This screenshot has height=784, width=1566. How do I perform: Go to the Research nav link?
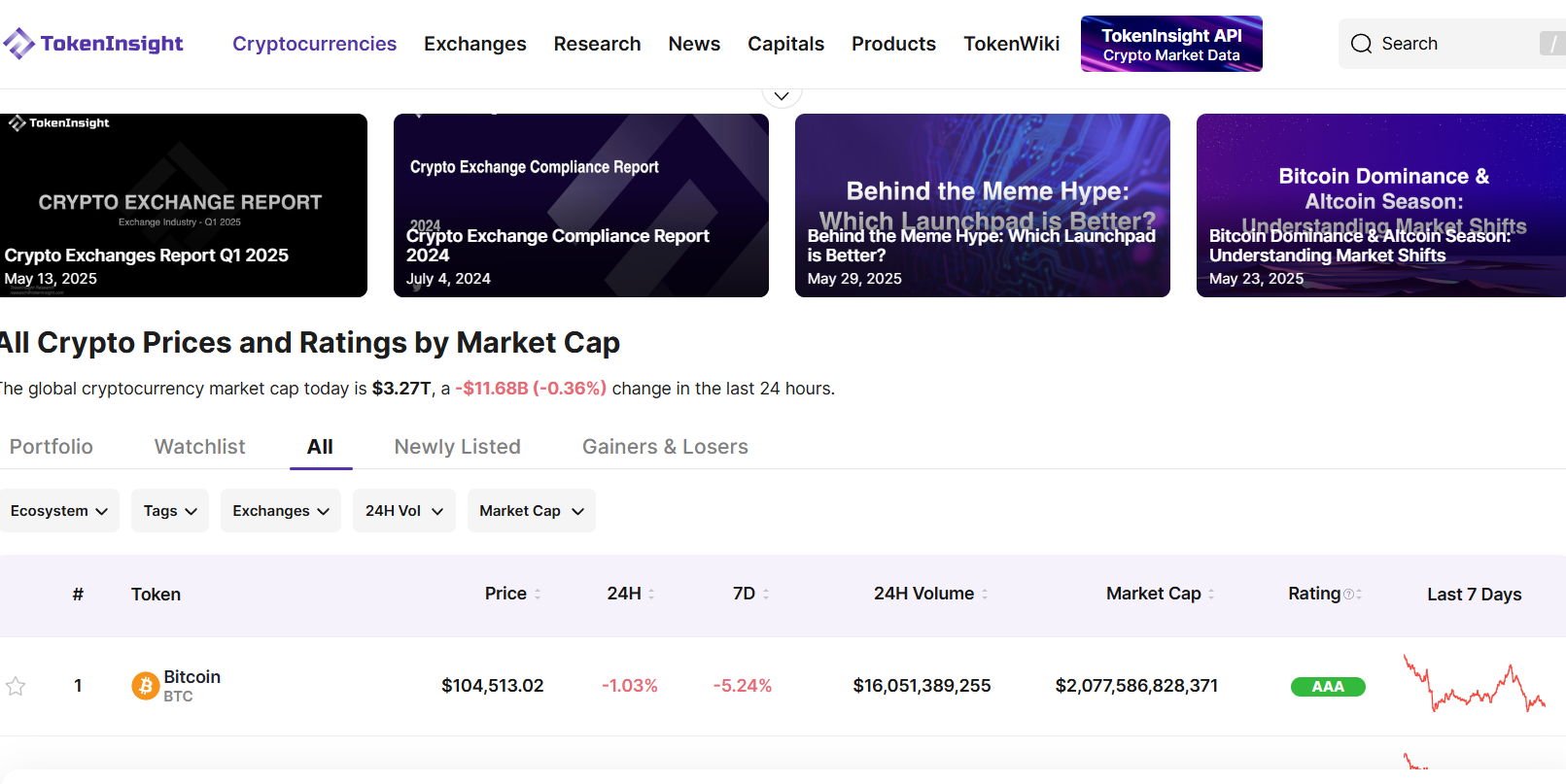(x=597, y=44)
